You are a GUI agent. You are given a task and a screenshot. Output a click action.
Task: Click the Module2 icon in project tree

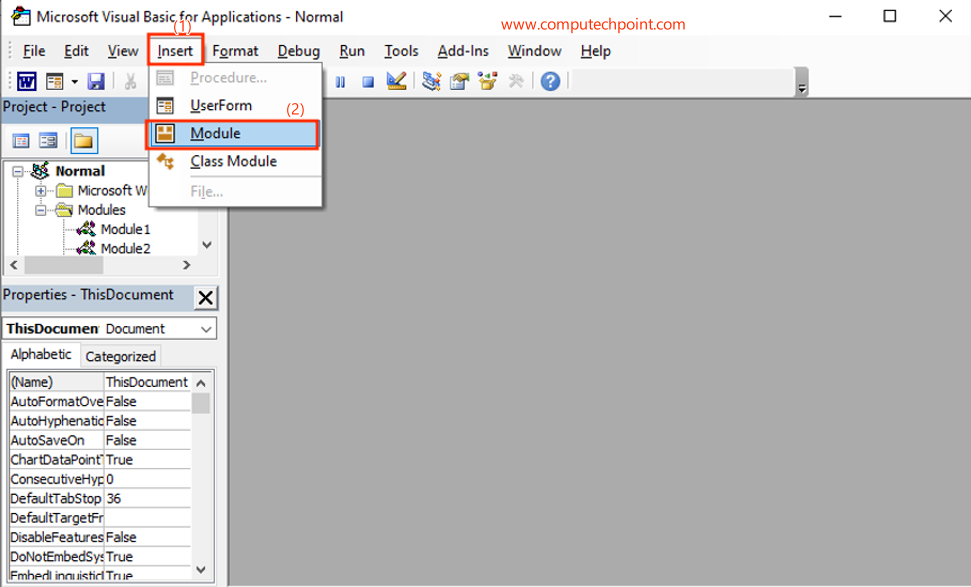pyautogui.click(x=86, y=248)
